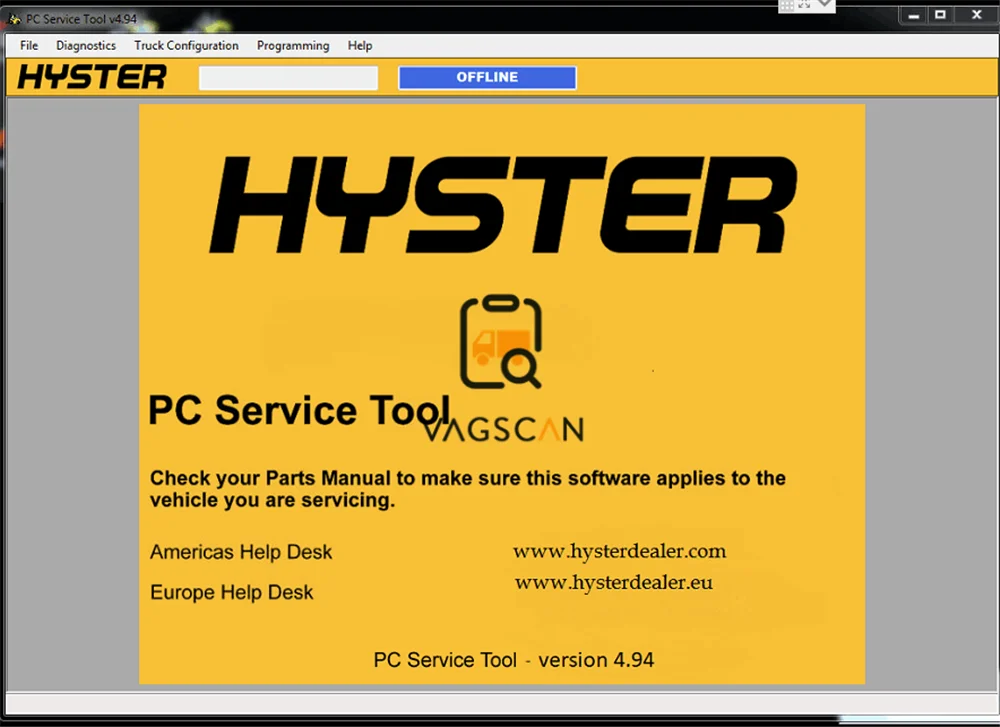Click the Americas Help Desk text
This screenshot has width=1000, height=727.
(x=241, y=552)
